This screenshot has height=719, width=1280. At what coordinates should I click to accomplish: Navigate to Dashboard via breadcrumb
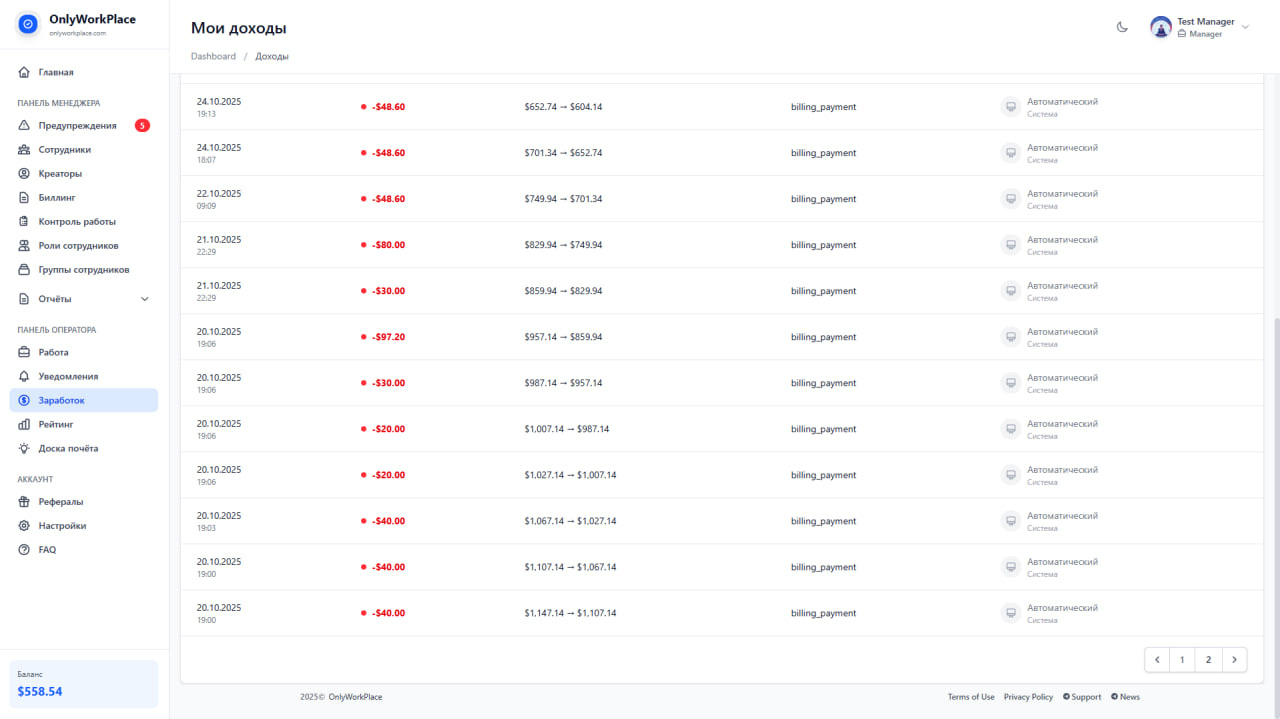213,56
